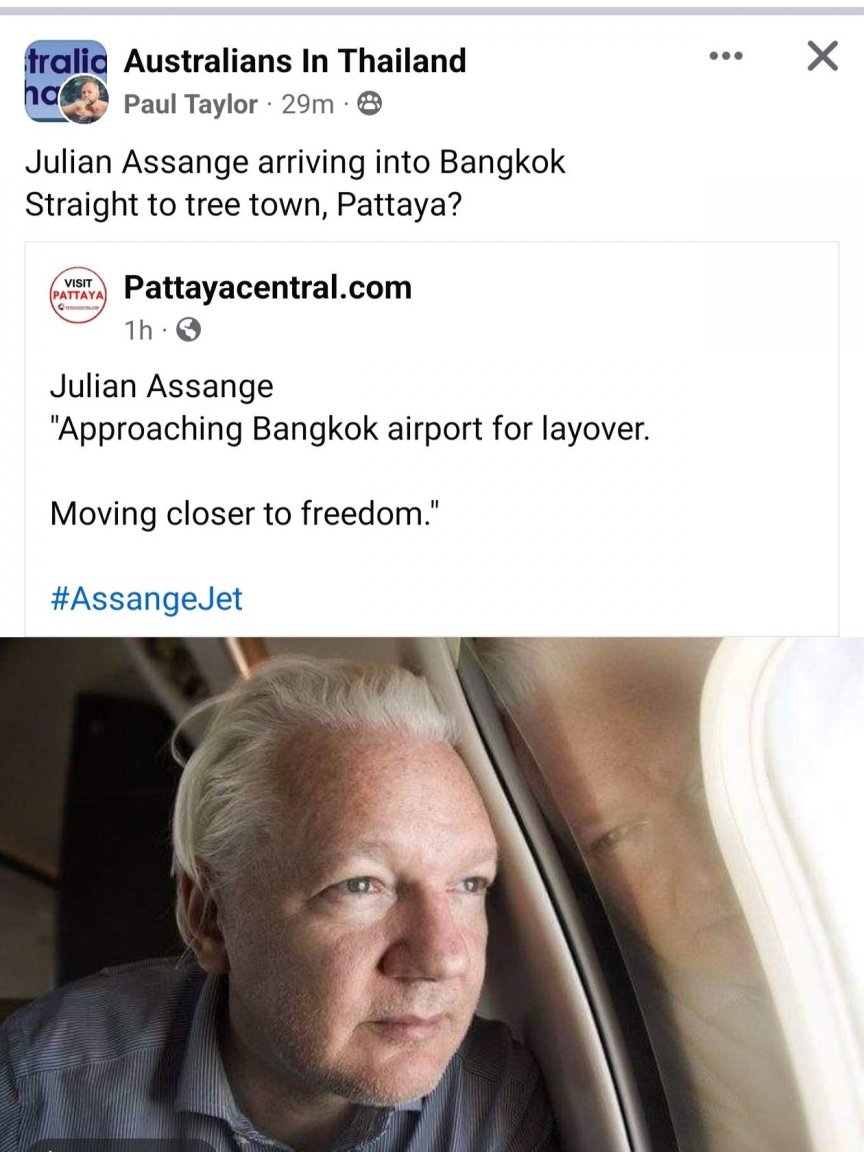
Task: Visit Paul Taylor's profile via his name
Action: (190, 105)
